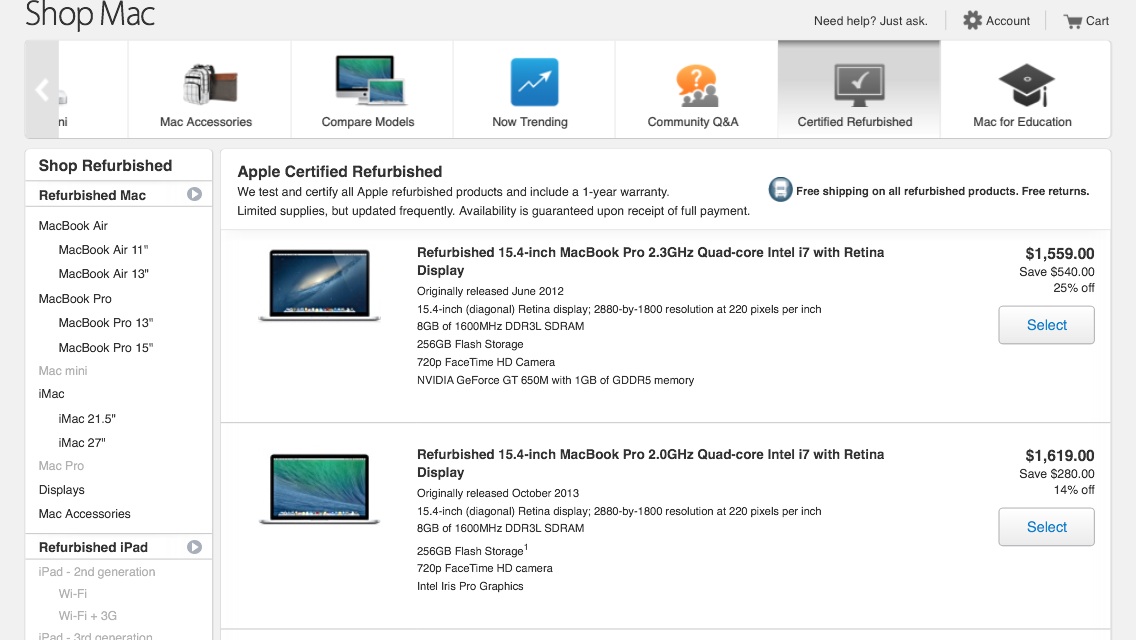Click the Shop Mac page title
The width and height of the screenshot is (1136, 640).
(90, 14)
